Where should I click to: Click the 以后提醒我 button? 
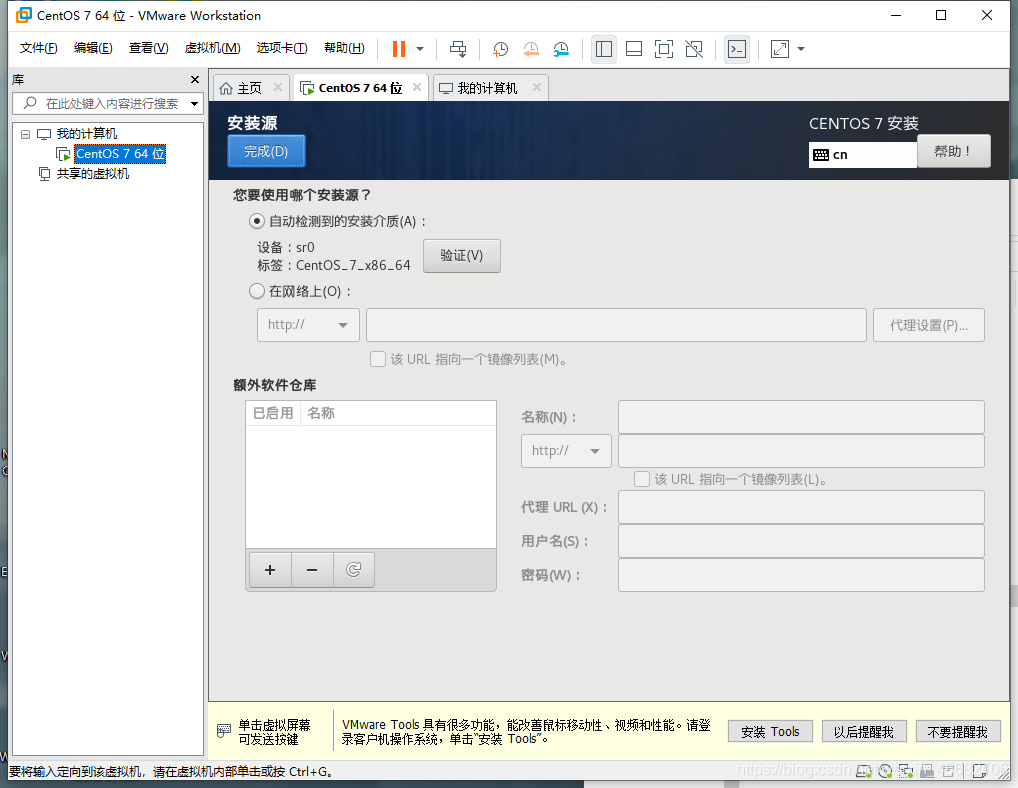[864, 732]
